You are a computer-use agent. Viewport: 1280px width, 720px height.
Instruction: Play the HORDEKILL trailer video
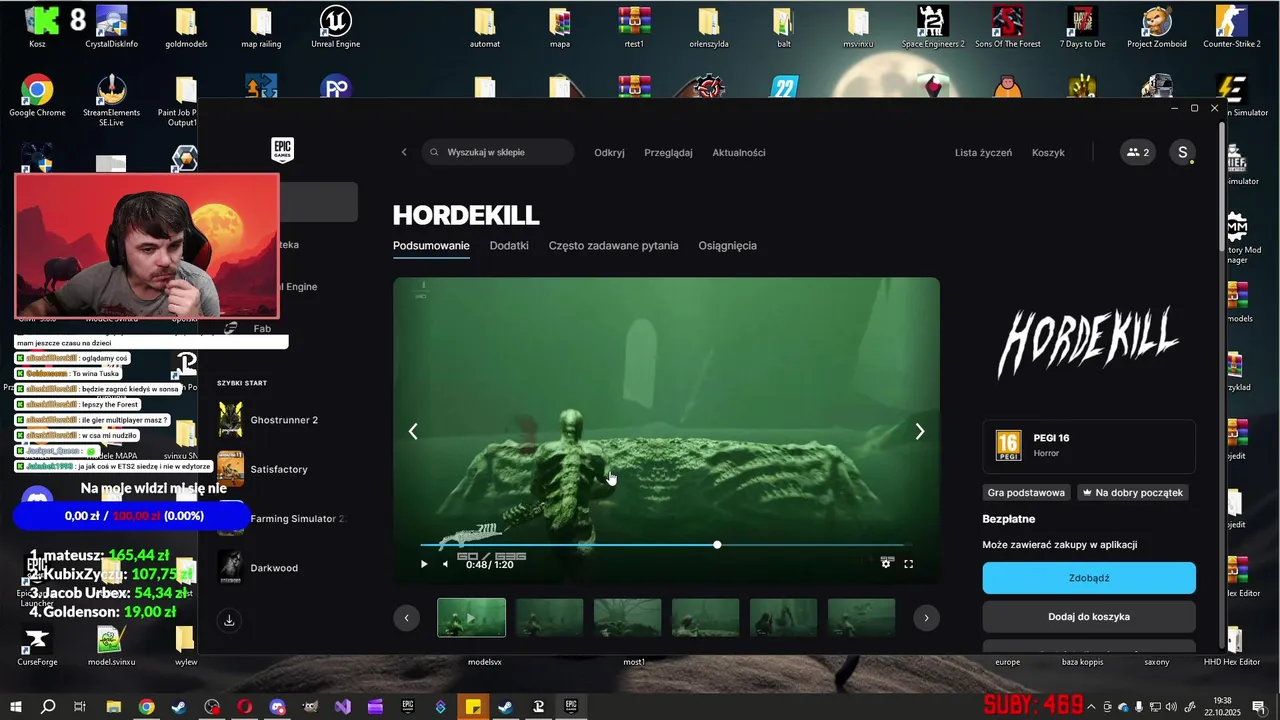pyautogui.click(x=423, y=564)
